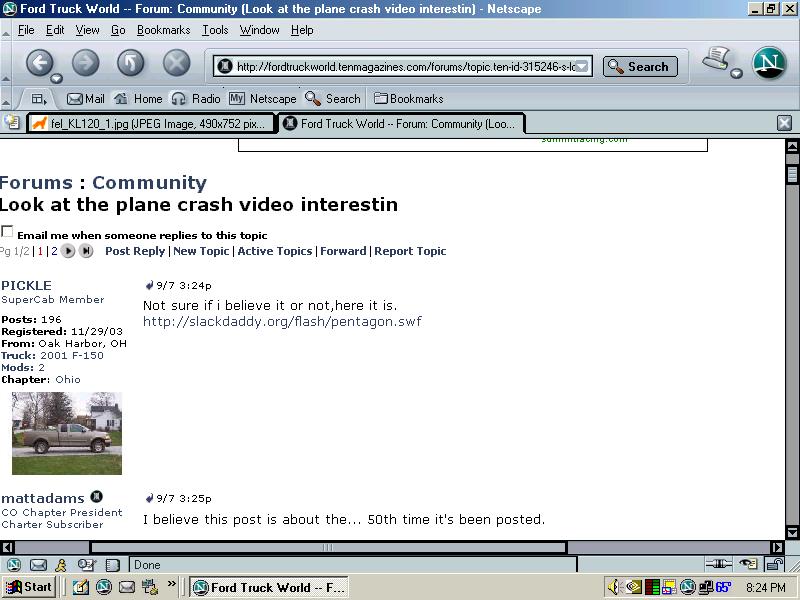The image size is (800, 600).
Task: Click the volume speaker icon in system tray
Action: pyautogui.click(x=614, y=587)
